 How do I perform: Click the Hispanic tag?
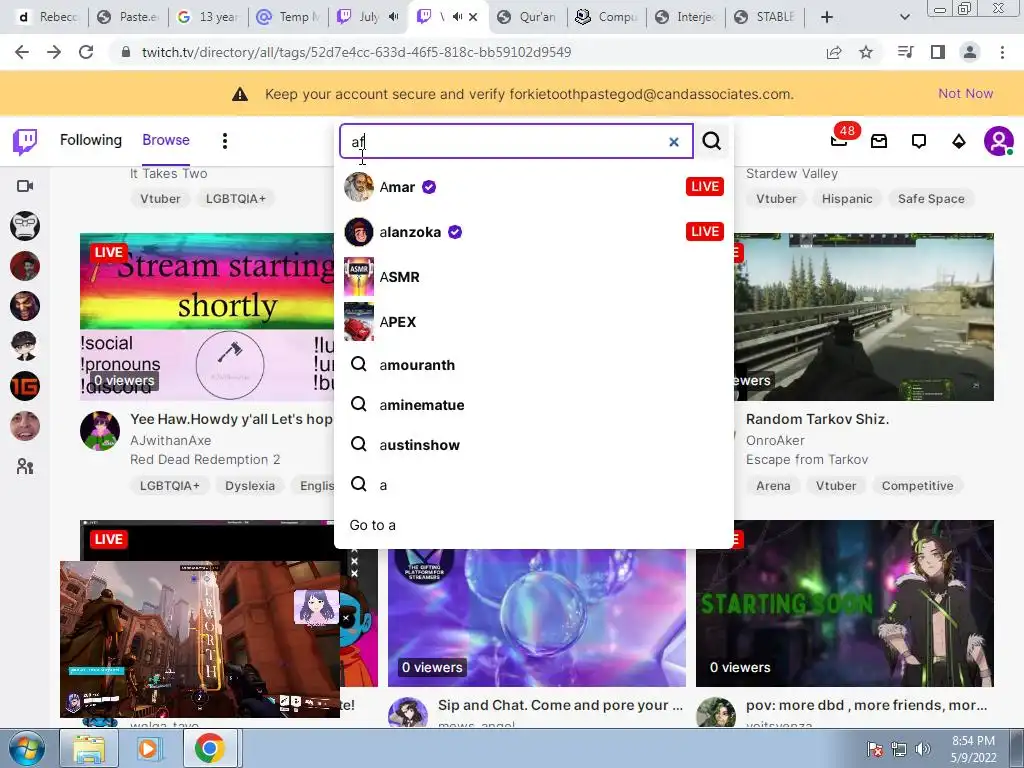click(847, 199)
